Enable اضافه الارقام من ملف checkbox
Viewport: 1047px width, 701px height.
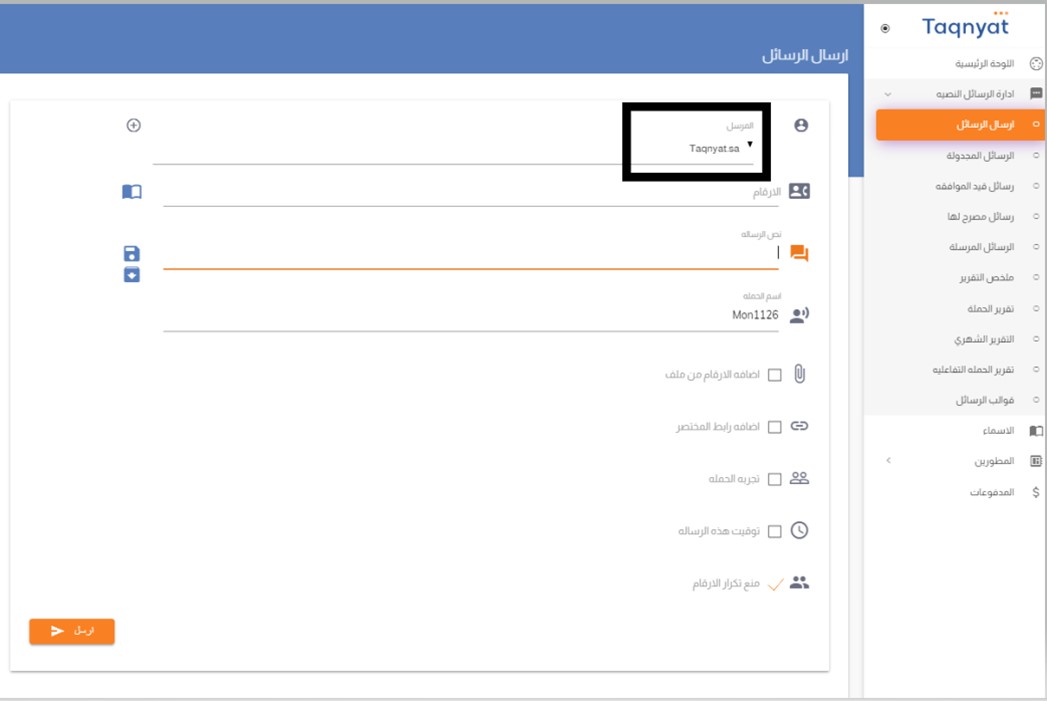[x=775, y=375]
